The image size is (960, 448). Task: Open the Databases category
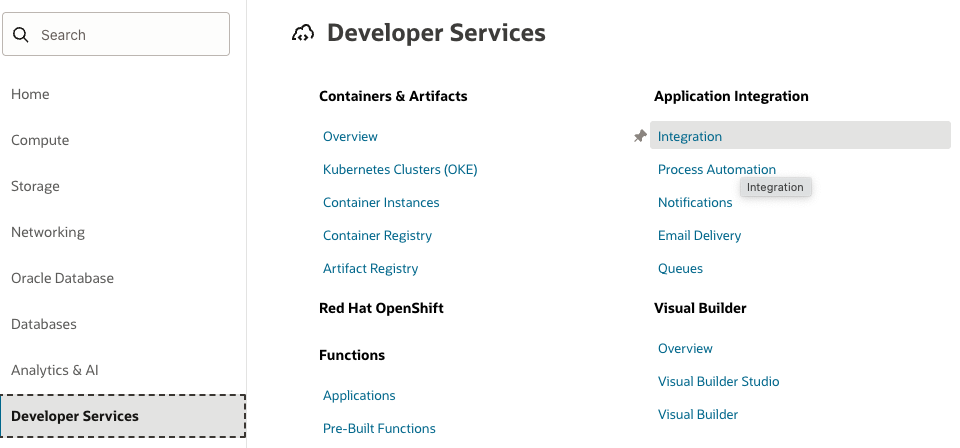point(43,324)
